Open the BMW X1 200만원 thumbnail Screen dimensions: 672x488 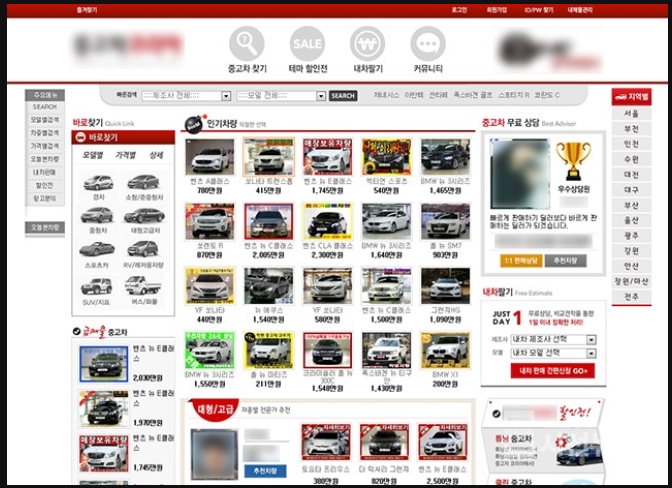coord(445,350)
